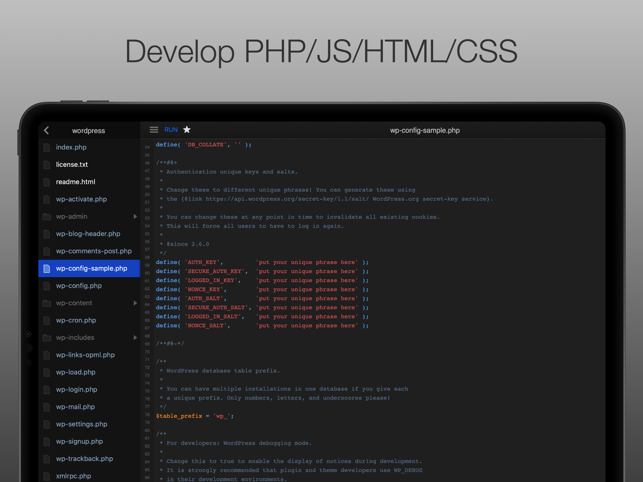Expand the wp-admin folder arrow
This screenshot has height=482, width=643.
[135, 216]
